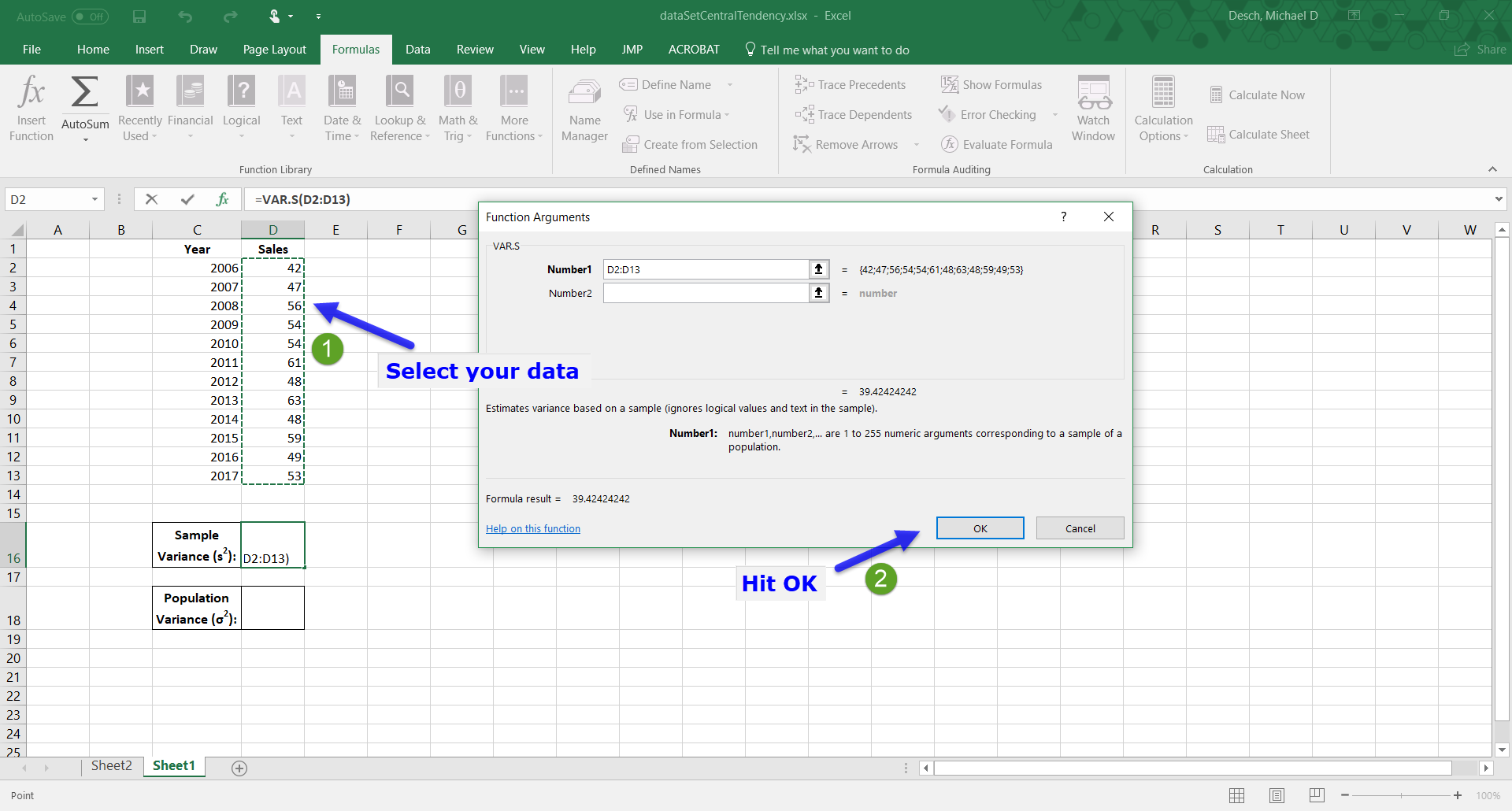Open the Calculation Options dropdown
The image size is (1512, 811).
pos(1163,109)
